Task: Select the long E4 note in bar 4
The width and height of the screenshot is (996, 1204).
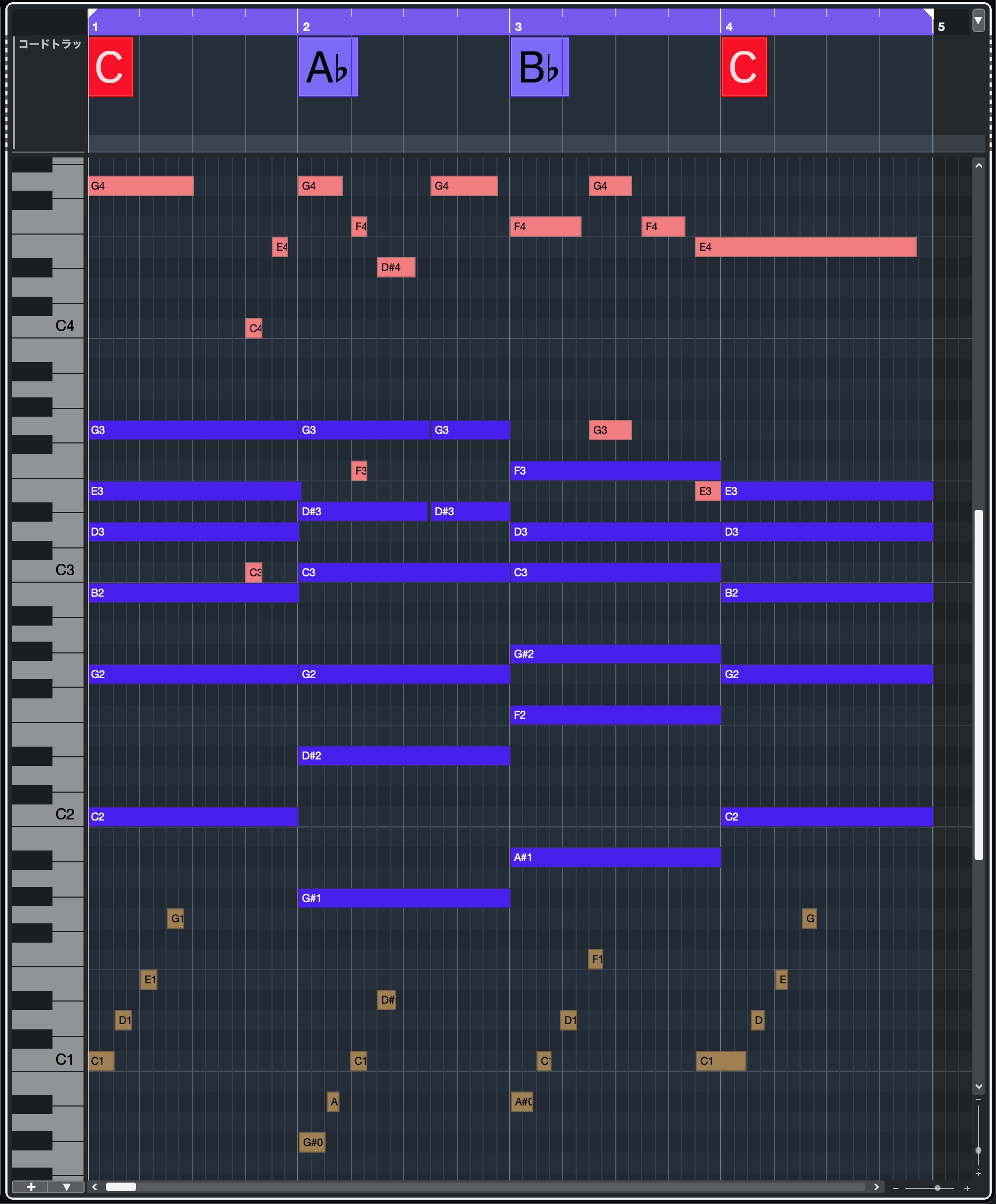Action: (806, 247)
